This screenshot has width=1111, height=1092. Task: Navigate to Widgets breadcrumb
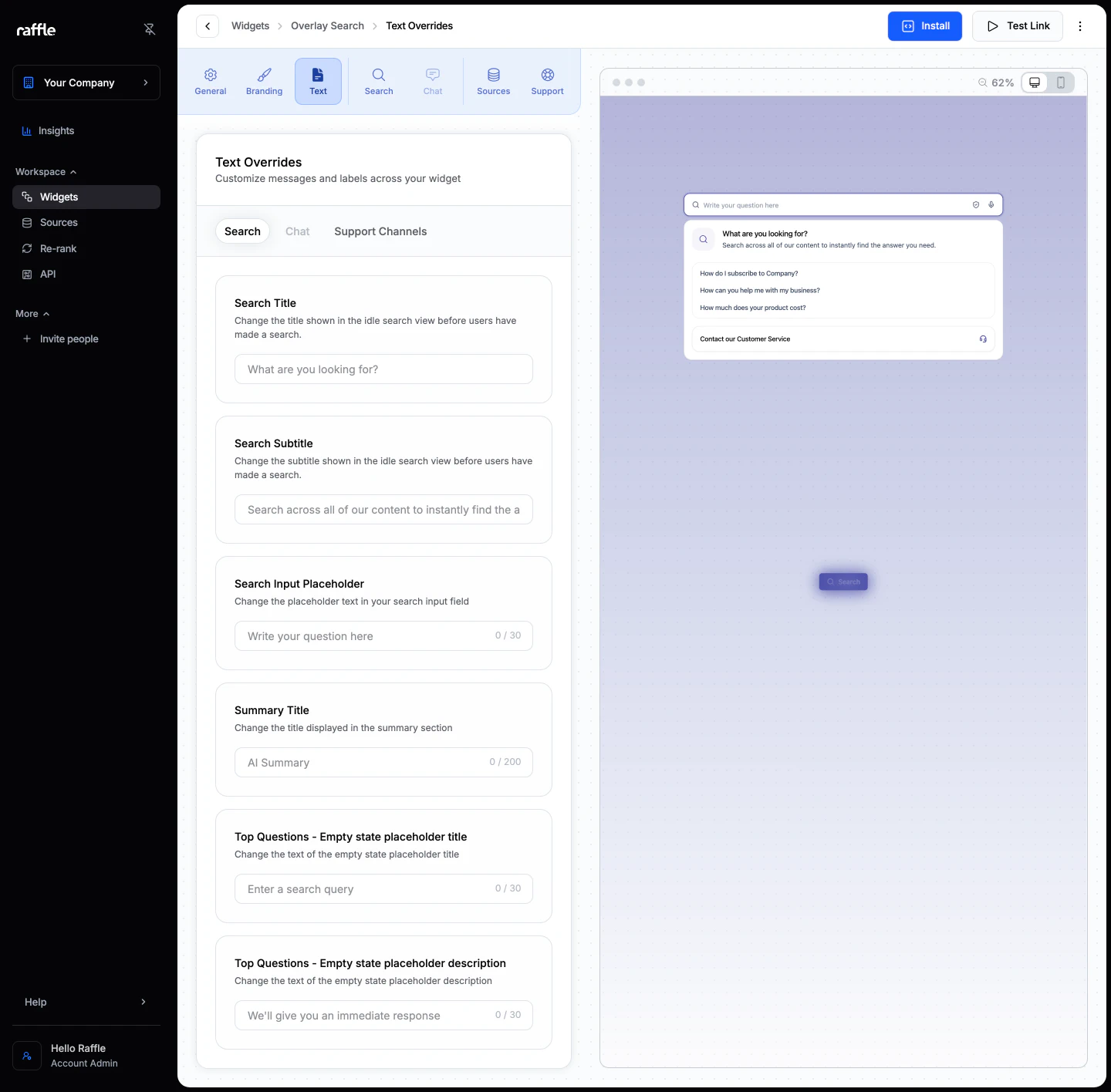click(x=251, y=26)
